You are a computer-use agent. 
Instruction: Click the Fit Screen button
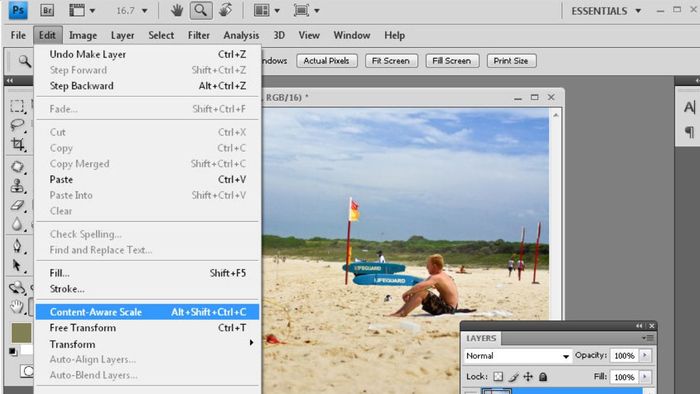point(391,61)
